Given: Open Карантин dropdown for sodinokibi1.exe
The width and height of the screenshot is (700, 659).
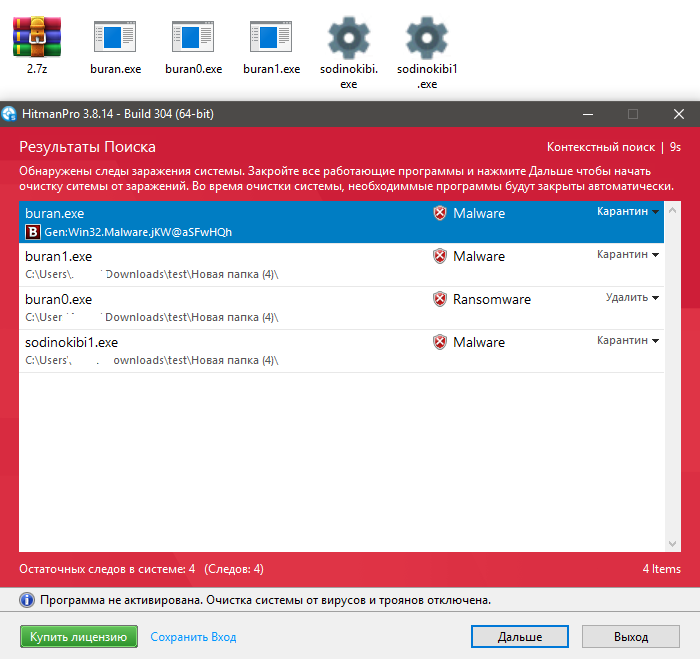Looking at the screenshot, I should tap(628, 341).
